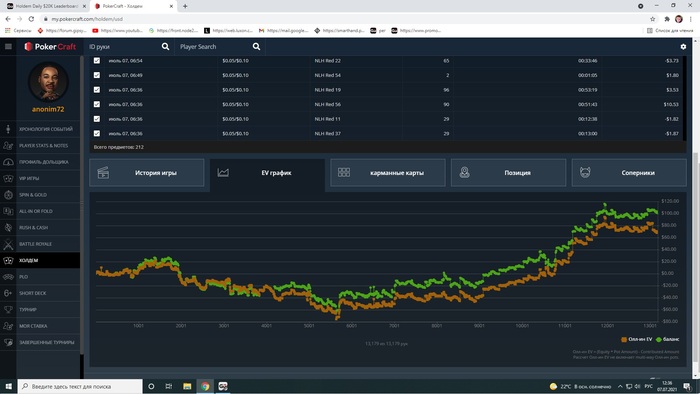Click the Windows taskbar search box
This screenshot has width=700, height=394.
(x=80, y=386)
